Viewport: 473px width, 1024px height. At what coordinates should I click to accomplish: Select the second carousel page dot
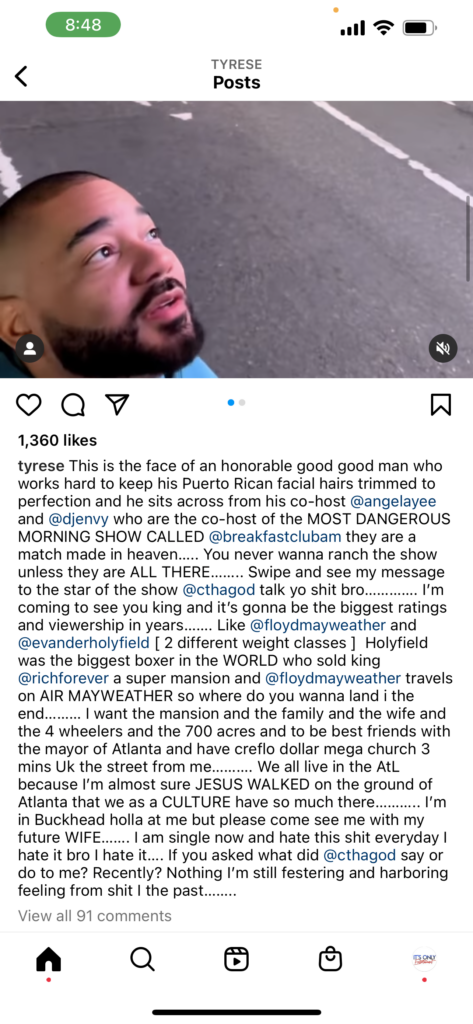coord(242,403)
